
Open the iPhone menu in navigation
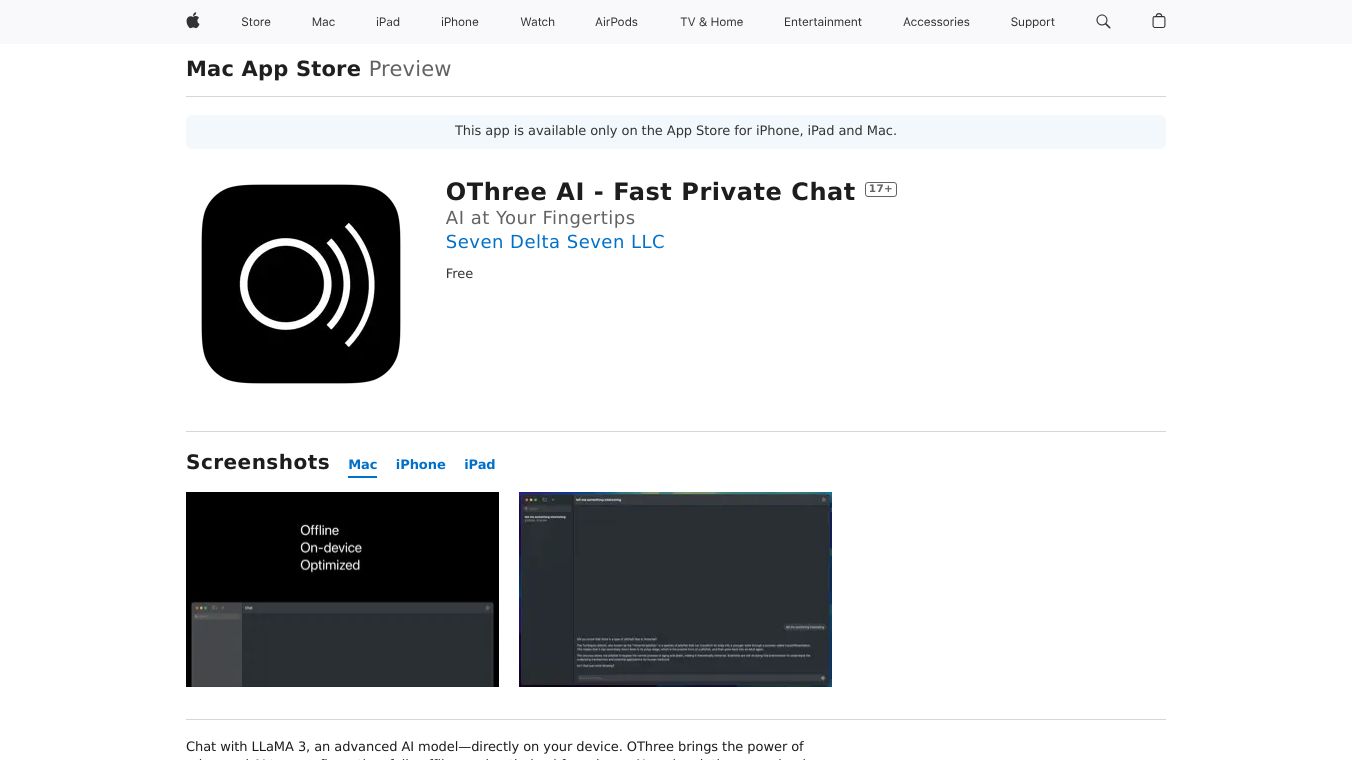pyautogui.click(x=460, y=22)
